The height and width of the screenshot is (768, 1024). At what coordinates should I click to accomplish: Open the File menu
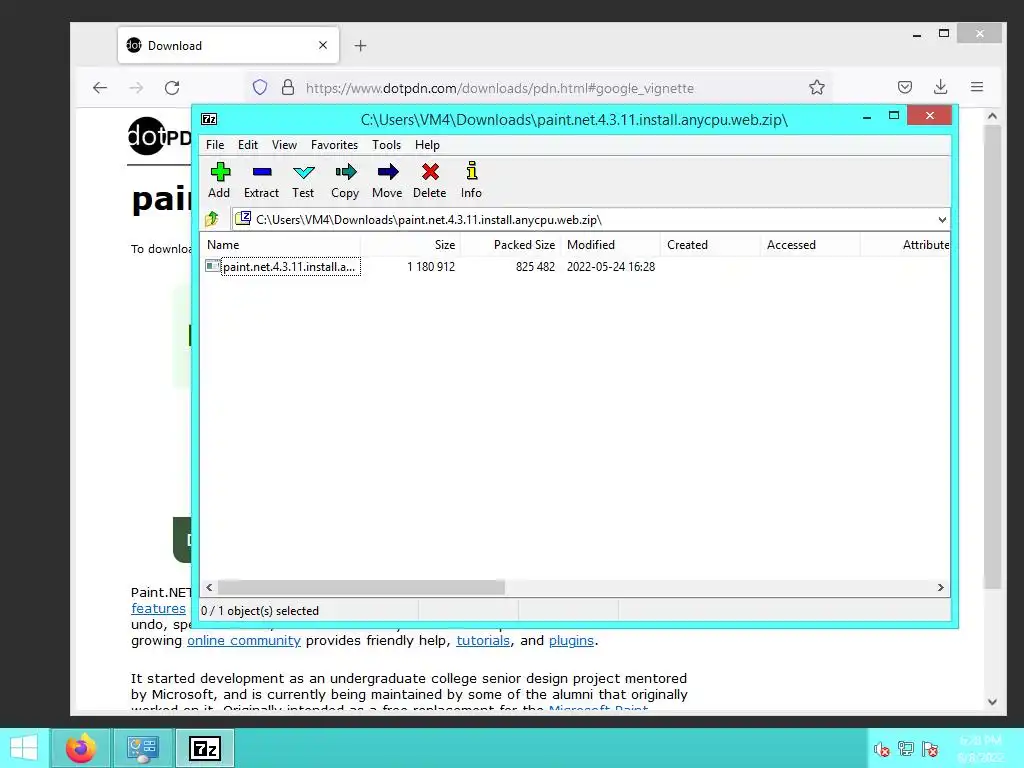215,145
